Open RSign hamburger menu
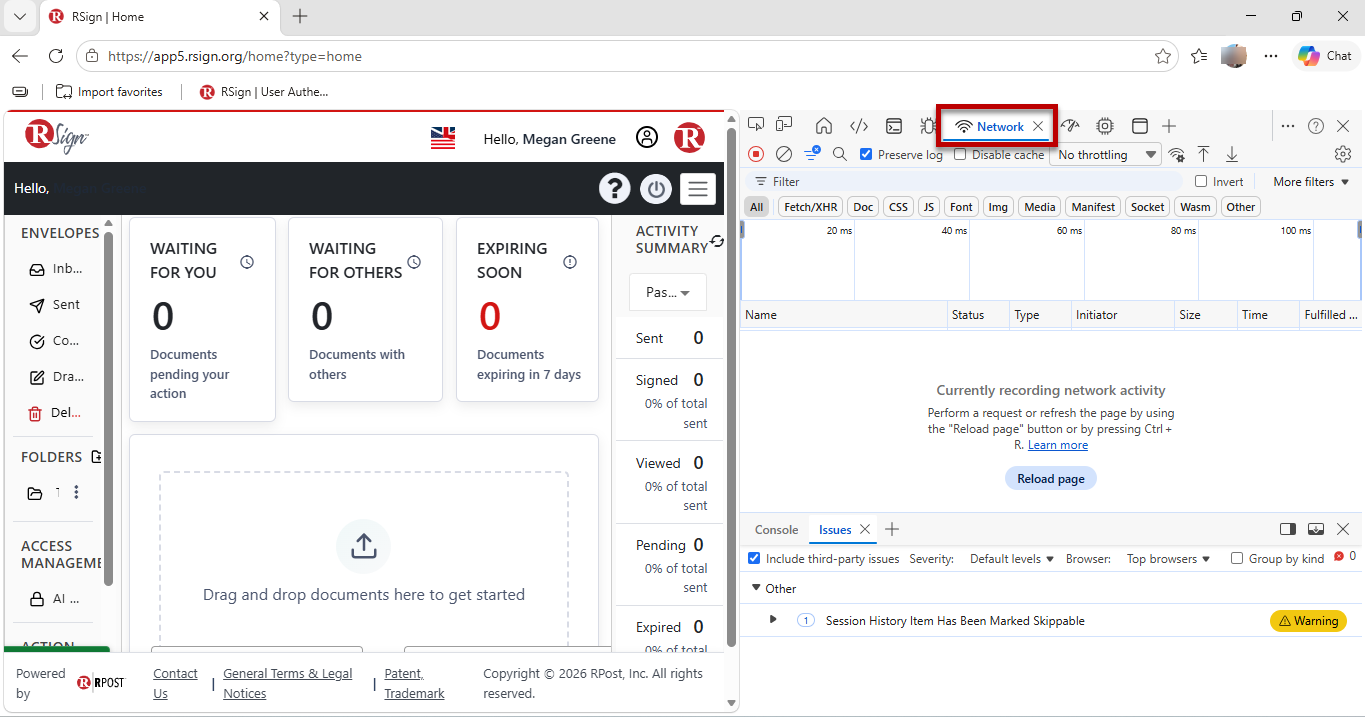This screenshot has height=717, width=1365. 698,188
